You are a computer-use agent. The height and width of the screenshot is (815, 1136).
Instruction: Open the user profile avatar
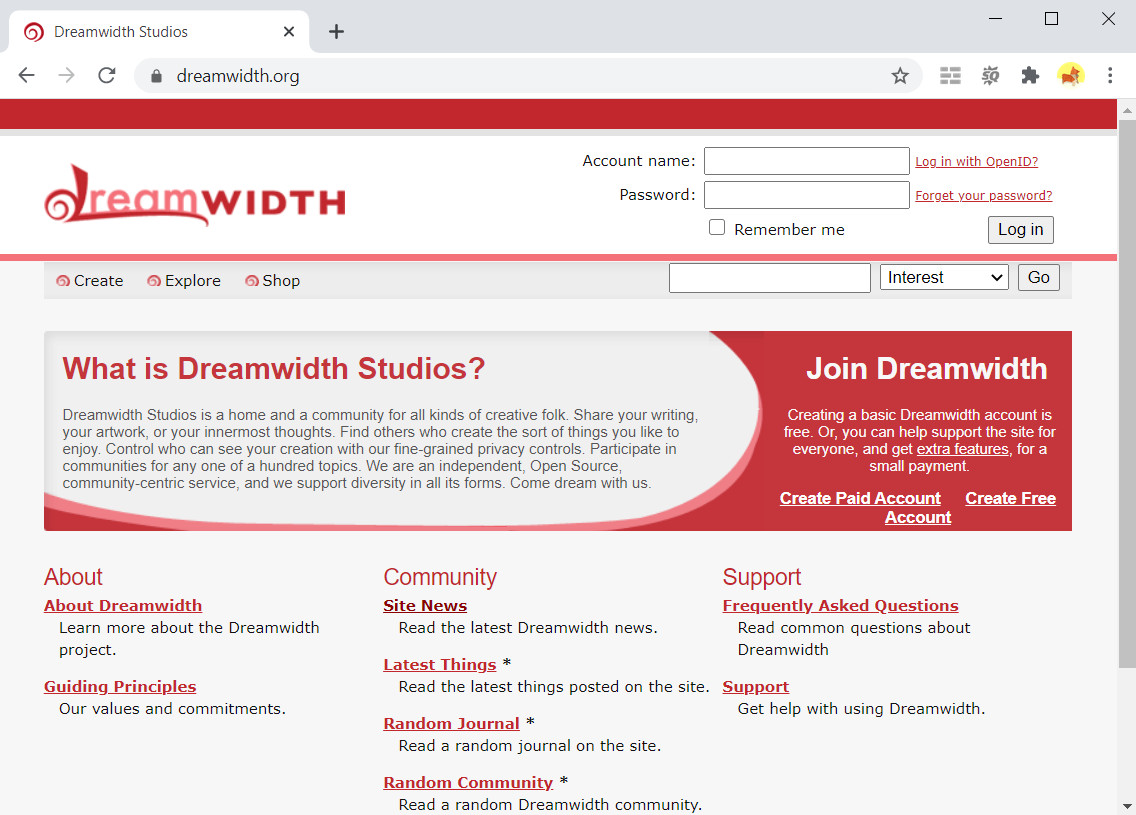coord(1071,76)
